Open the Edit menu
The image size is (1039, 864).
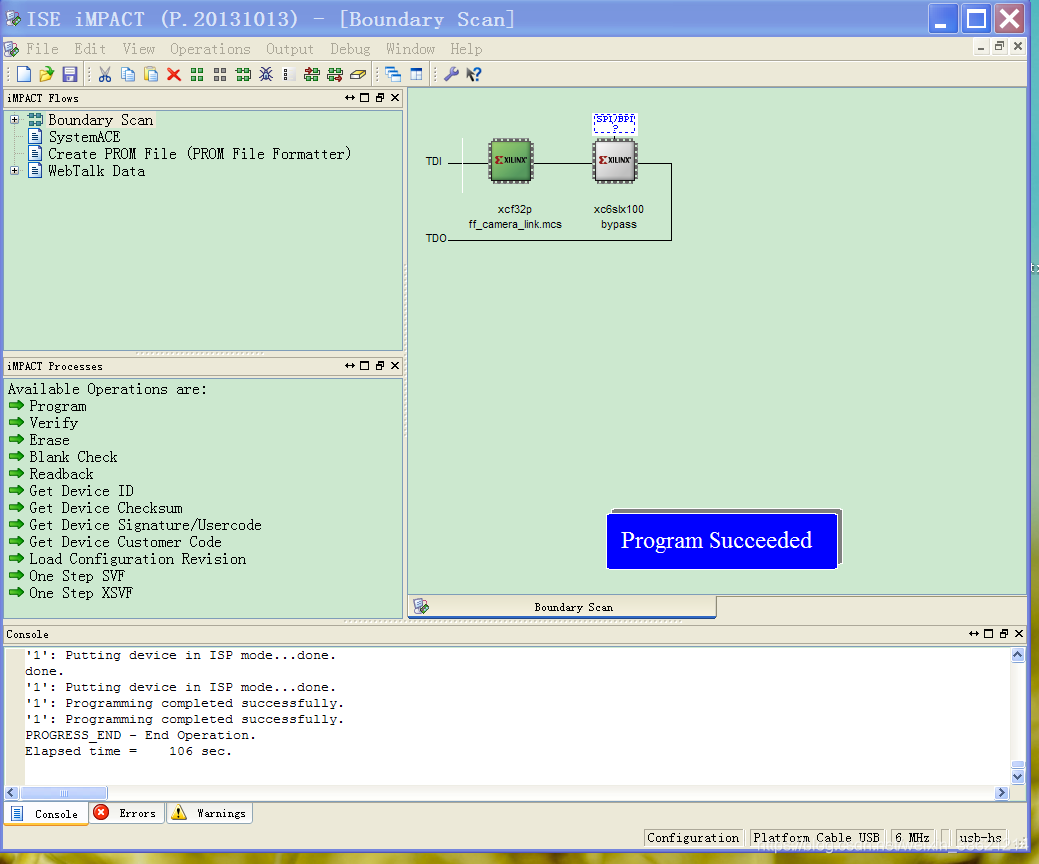(90, 49)
